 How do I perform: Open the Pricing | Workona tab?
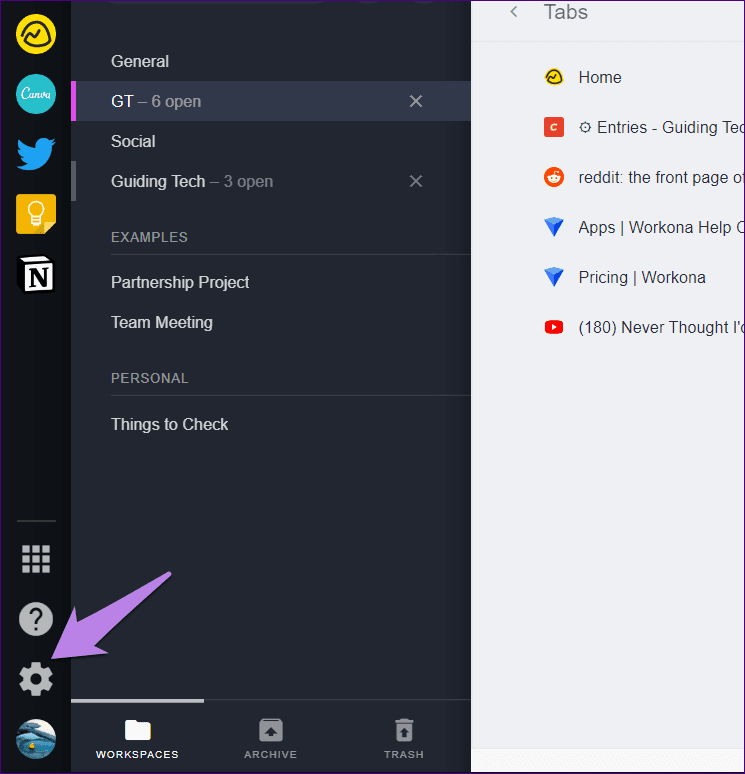pos(642,277)
